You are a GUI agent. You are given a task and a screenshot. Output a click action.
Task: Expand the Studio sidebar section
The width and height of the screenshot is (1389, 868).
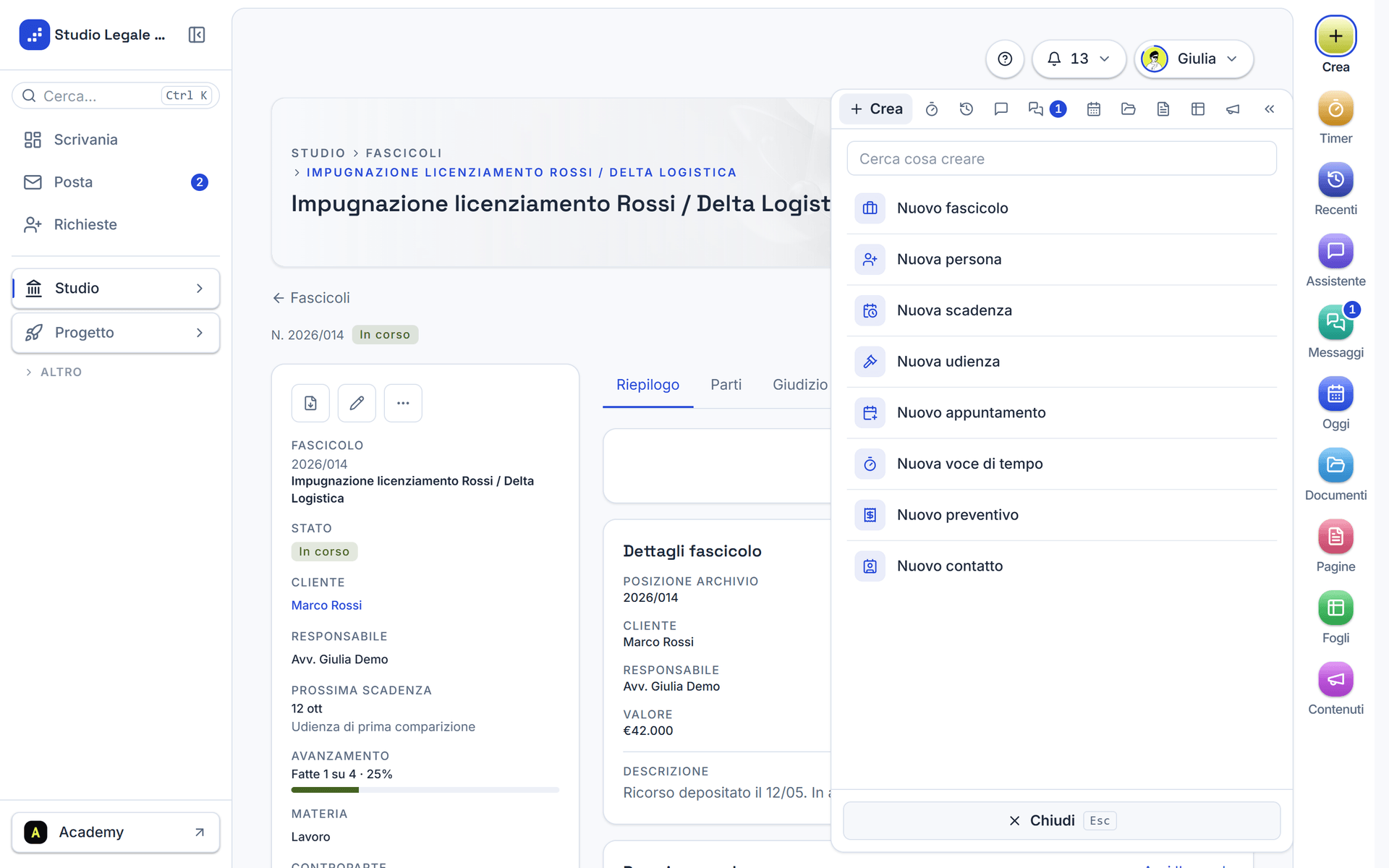pyautogui.click(x=116, y=288)
